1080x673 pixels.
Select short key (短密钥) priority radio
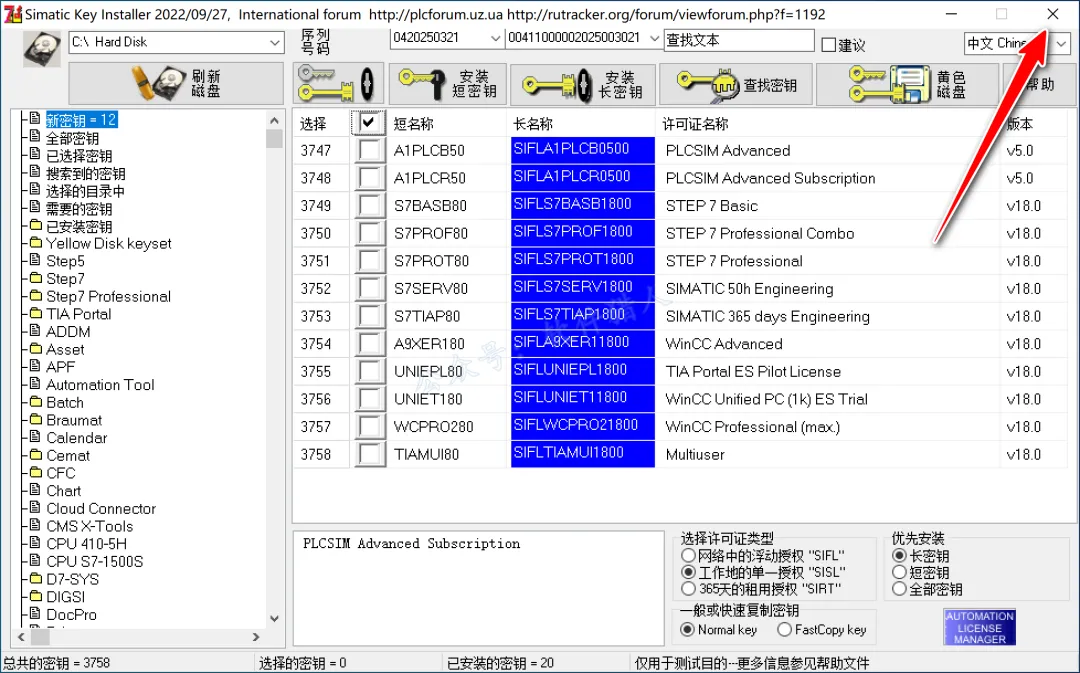[899, 572]
